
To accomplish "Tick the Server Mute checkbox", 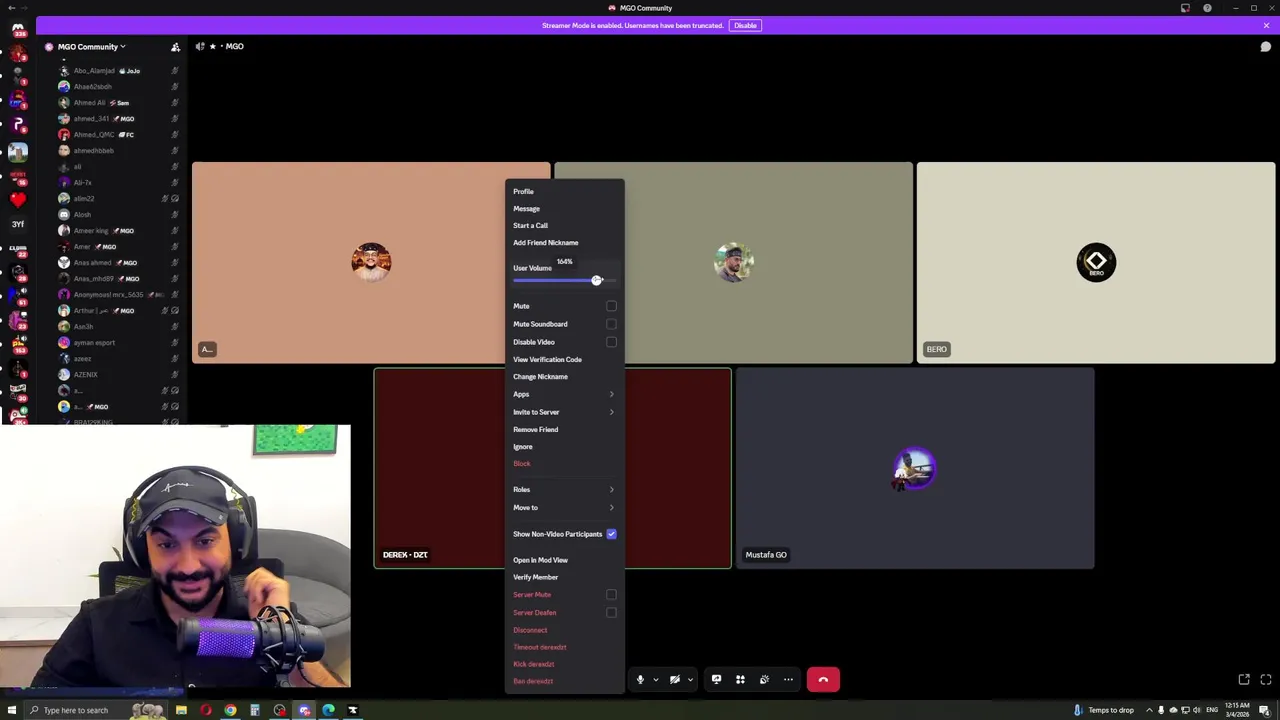I will click(611, 595).
